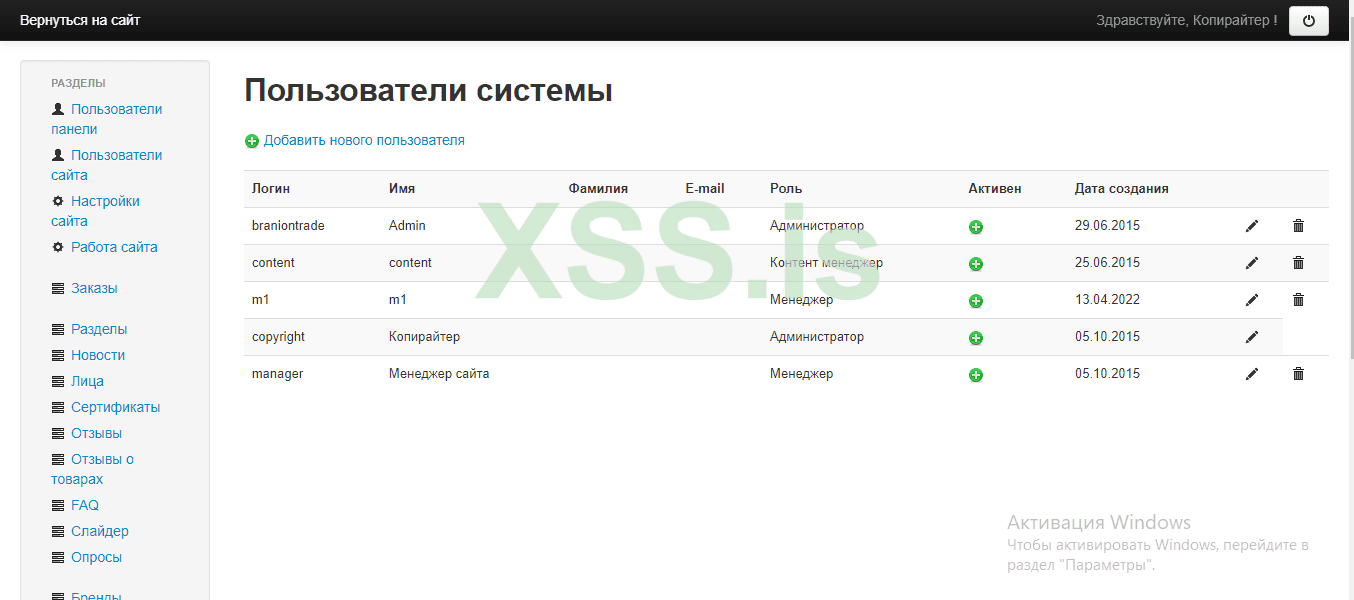Click list icon beside FAQ

pyautogui.click(x=58, y=505)
